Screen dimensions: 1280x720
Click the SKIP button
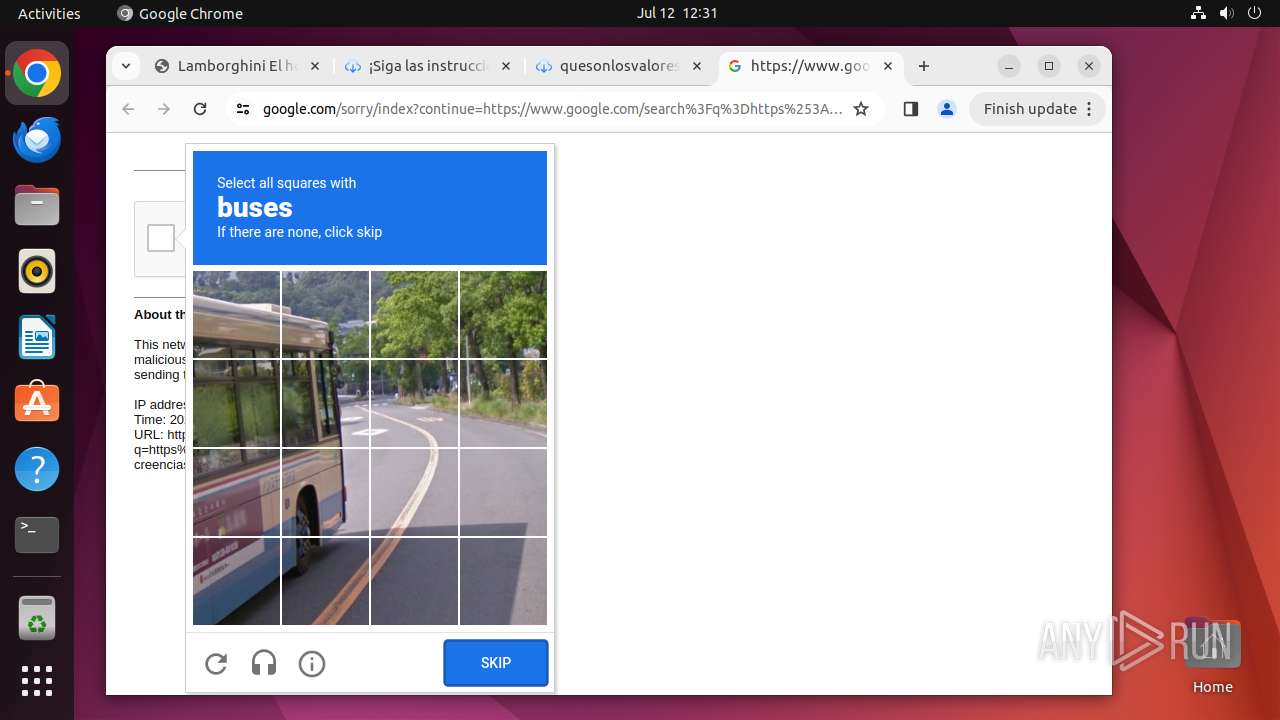tap(496, 663)
